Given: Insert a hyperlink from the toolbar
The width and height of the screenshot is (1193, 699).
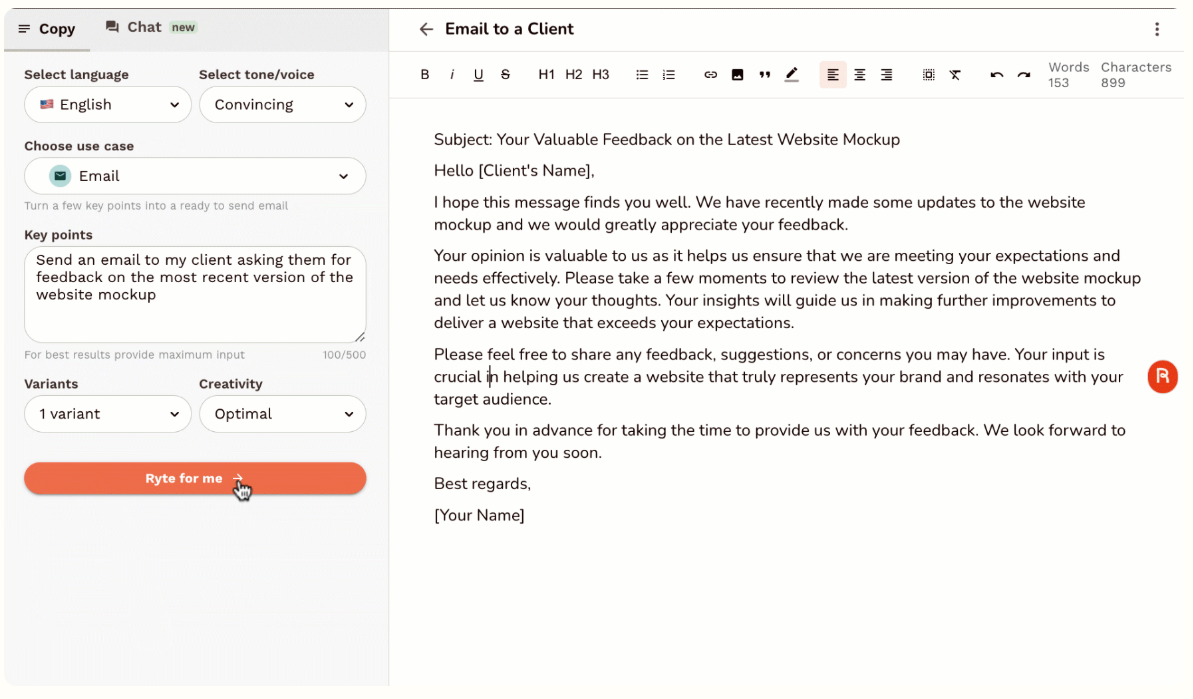Looking at the screenshot, I should (711, 75).
